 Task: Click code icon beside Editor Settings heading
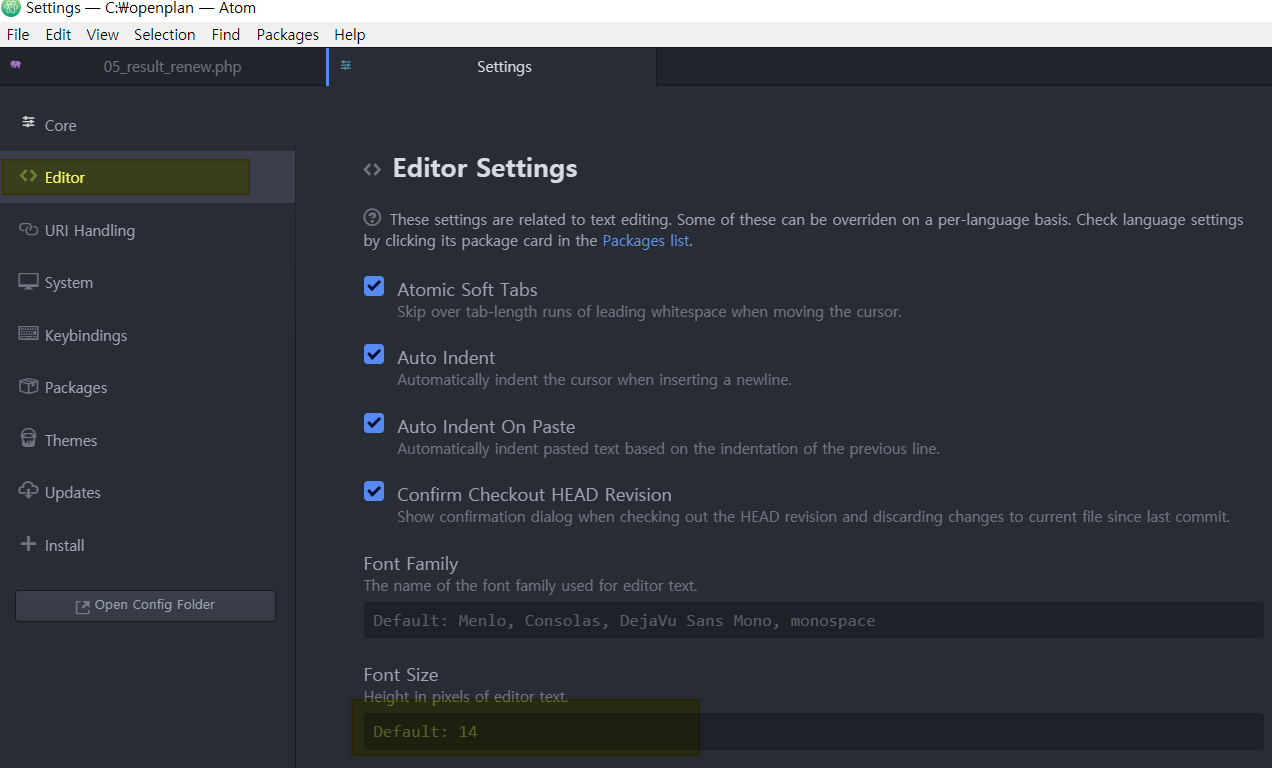372,169
